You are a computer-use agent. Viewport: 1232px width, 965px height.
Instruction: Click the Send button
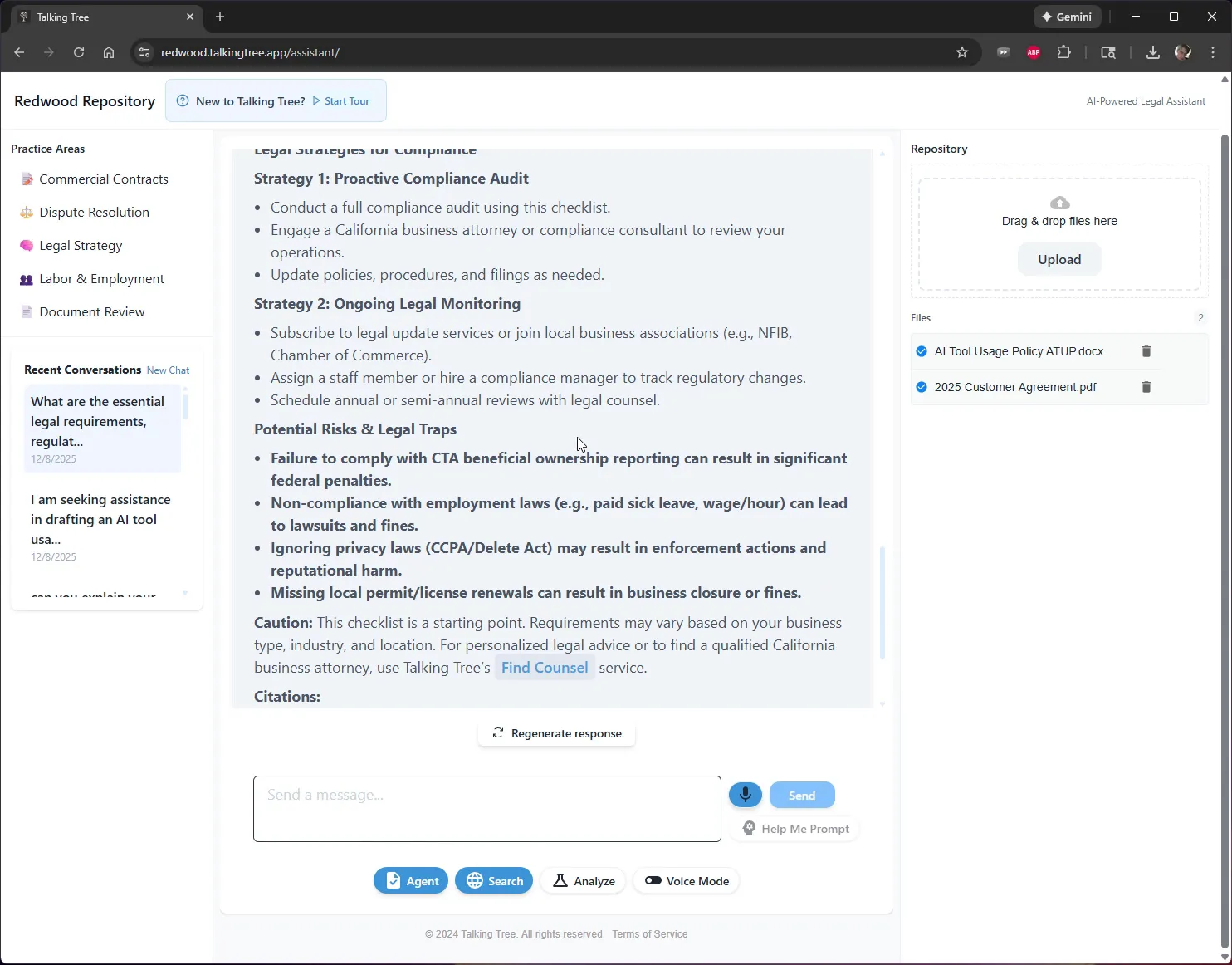pos(801,795)
